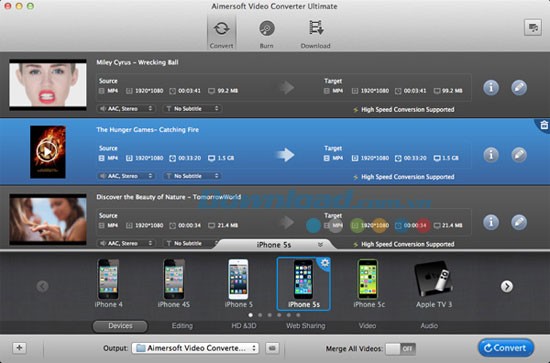Jump to the second page dot of devices

click(260, 315)
